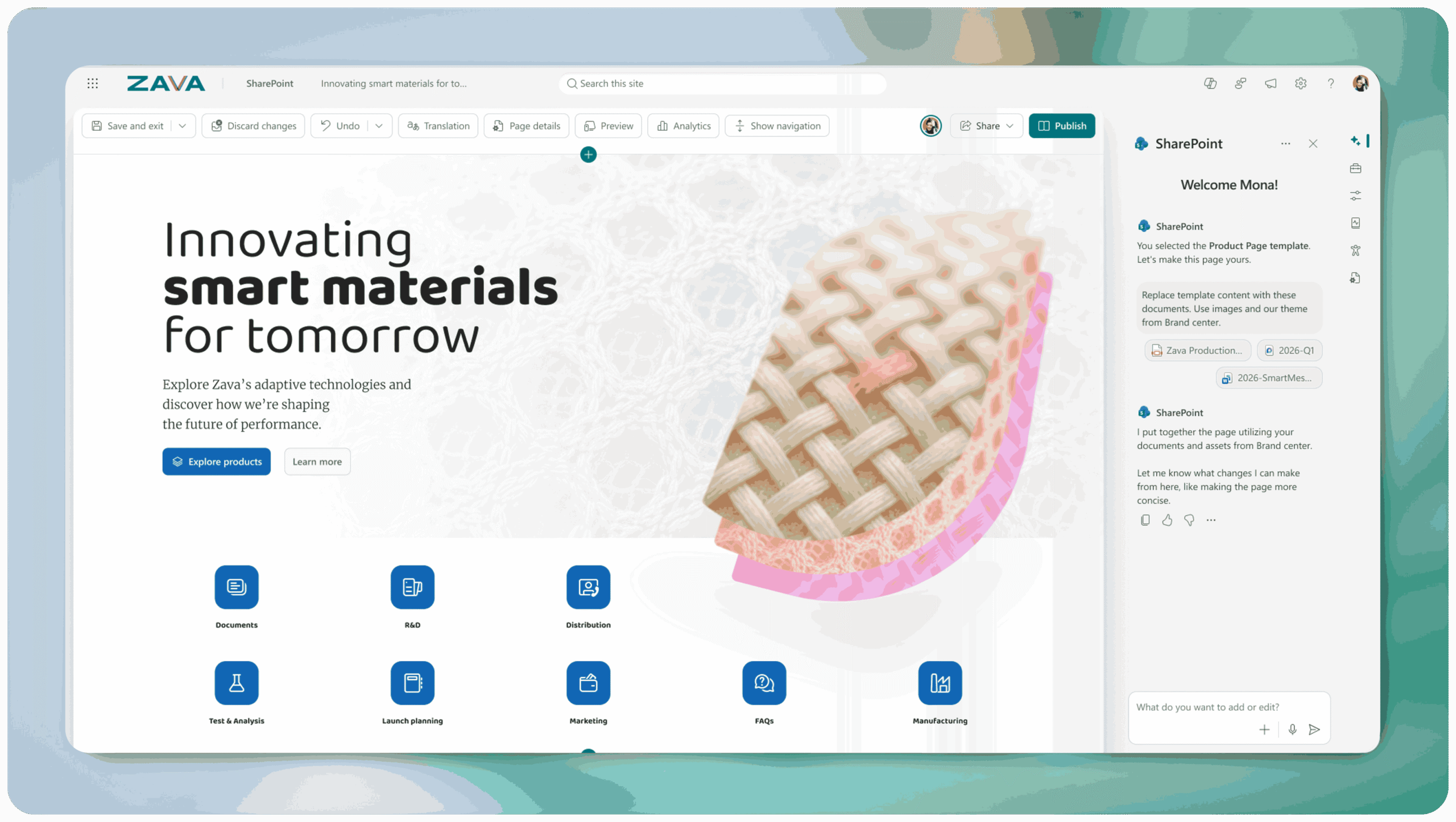Open the Test & Analysis quick link
The width and height of the screenshot is (1456, 822).
(237, 683)
